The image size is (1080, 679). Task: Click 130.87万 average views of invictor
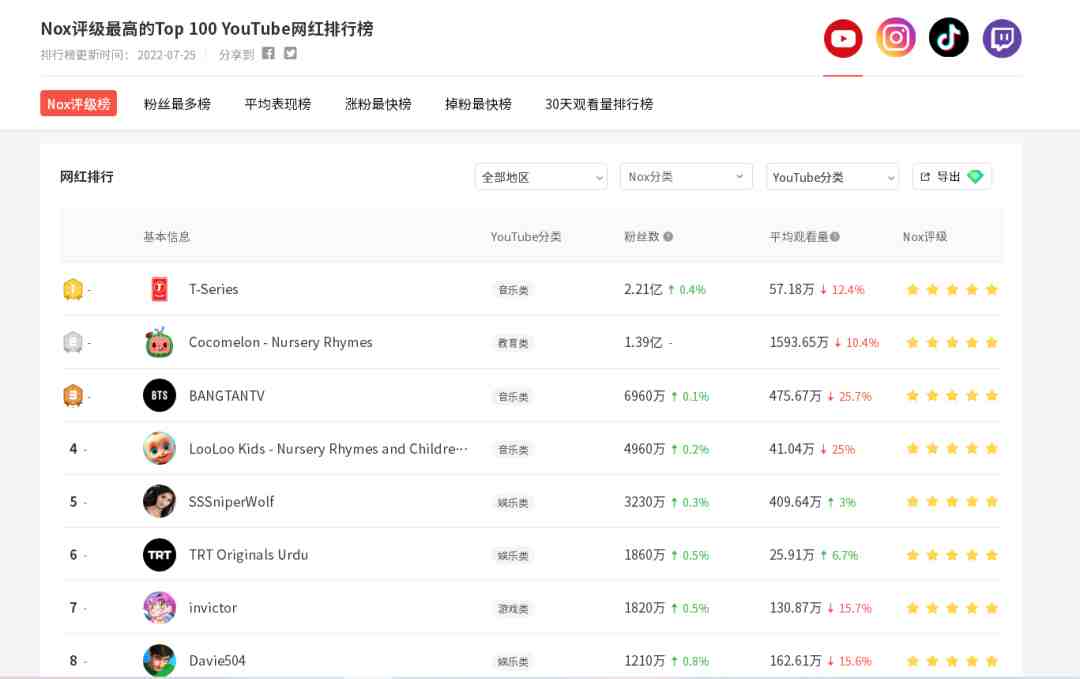796,608
